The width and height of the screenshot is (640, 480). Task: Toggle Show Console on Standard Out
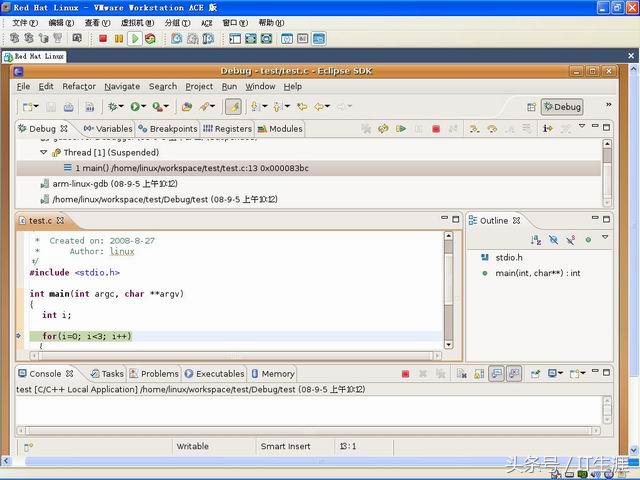click(x=496, y=373)
